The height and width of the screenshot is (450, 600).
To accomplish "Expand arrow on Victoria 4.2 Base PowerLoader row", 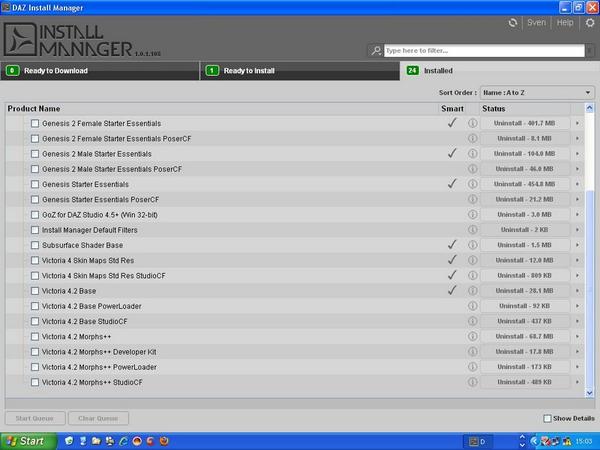I will pos(577,306).
